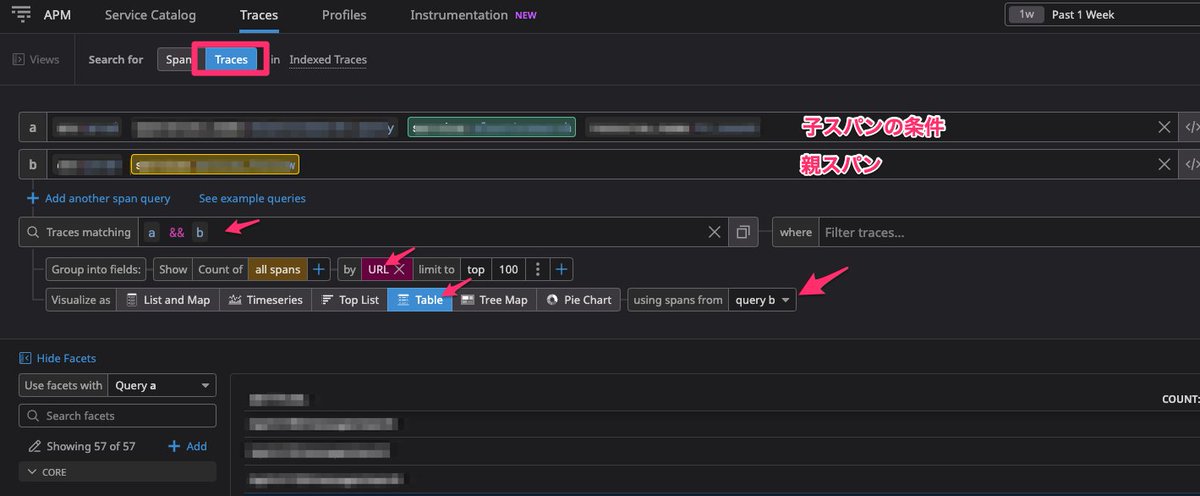The height and width of the screenshot is (496, 1200).
Task: Click Add another span query
Action: (99, 198)
